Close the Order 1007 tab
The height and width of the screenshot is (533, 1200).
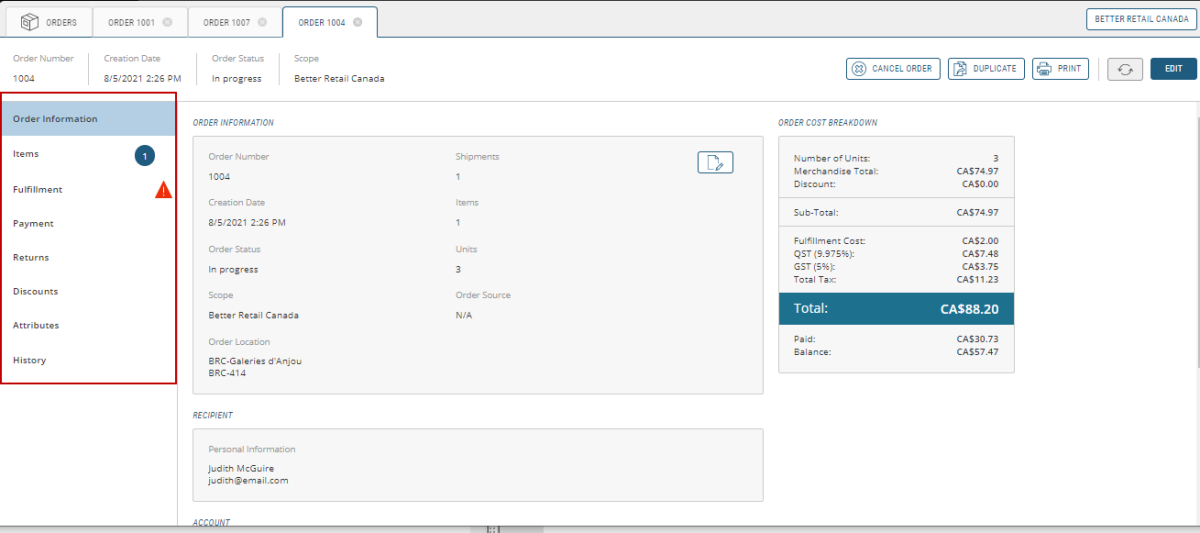point(262,22)
